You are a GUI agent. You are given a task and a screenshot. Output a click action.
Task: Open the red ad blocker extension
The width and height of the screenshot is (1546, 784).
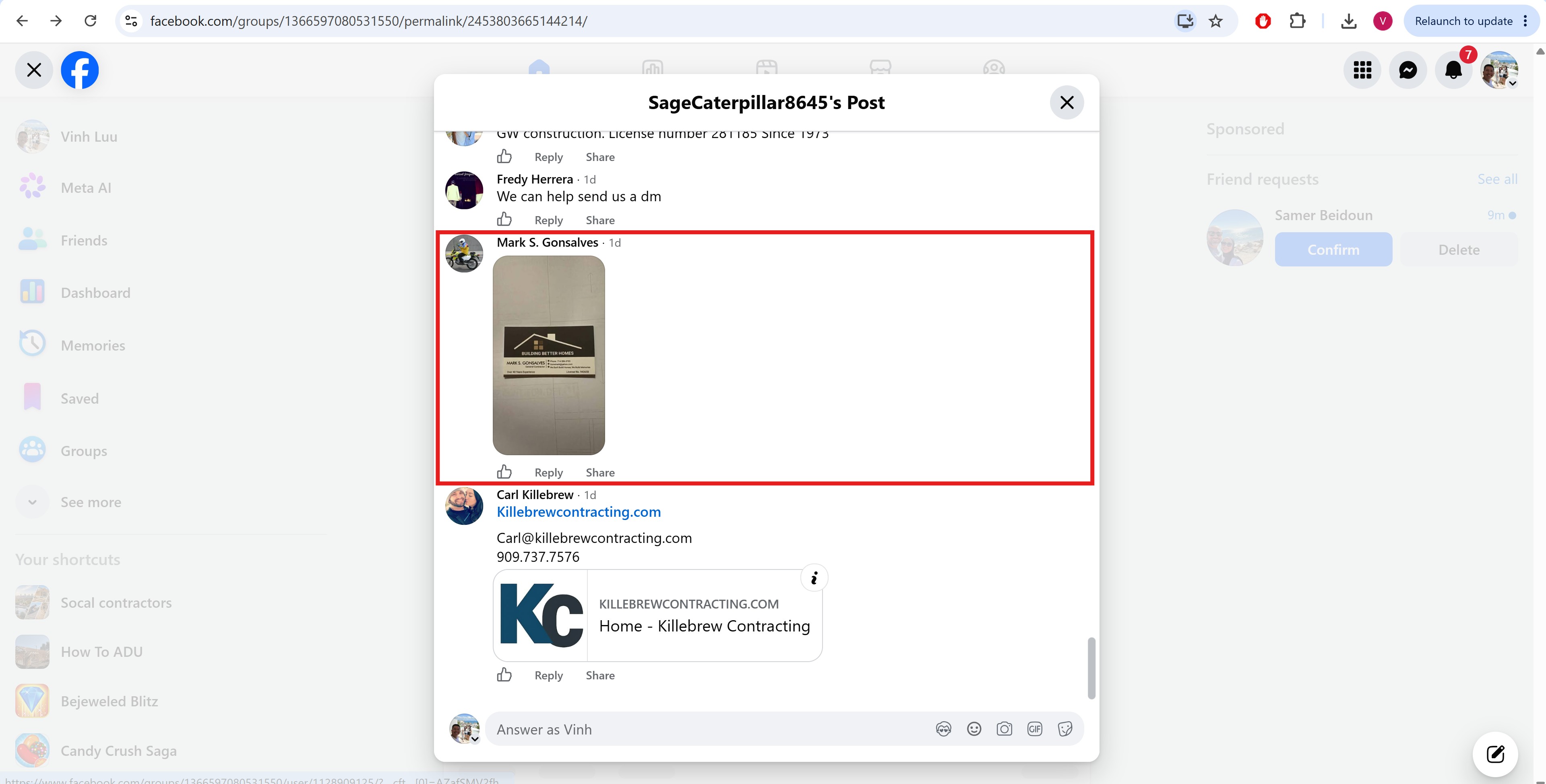tap(1263, 21)
